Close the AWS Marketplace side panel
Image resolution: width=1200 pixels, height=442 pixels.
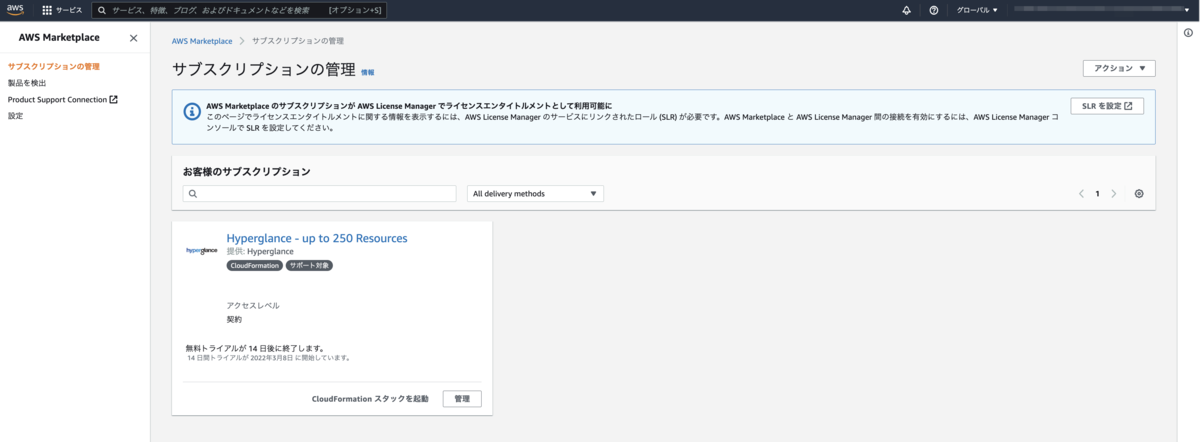pos(134,38)
